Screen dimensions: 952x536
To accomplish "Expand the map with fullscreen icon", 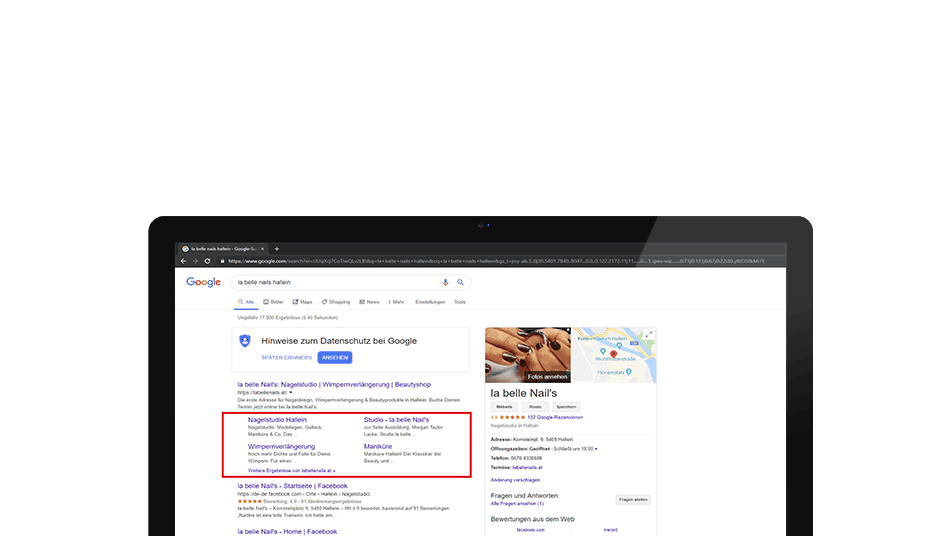I will tap(648, 334).
